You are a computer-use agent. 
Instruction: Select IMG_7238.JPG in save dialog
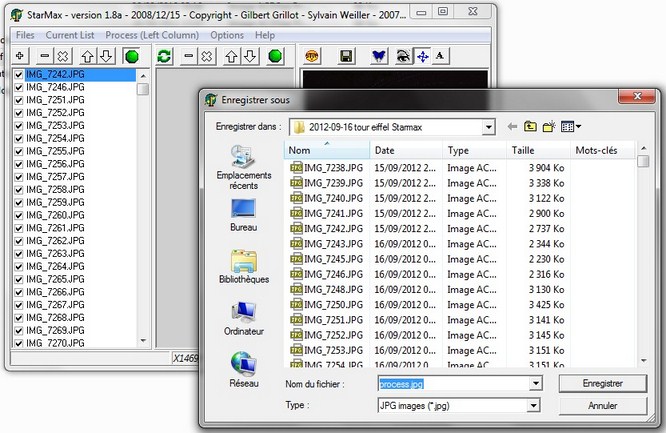click(x=327, y=168)
